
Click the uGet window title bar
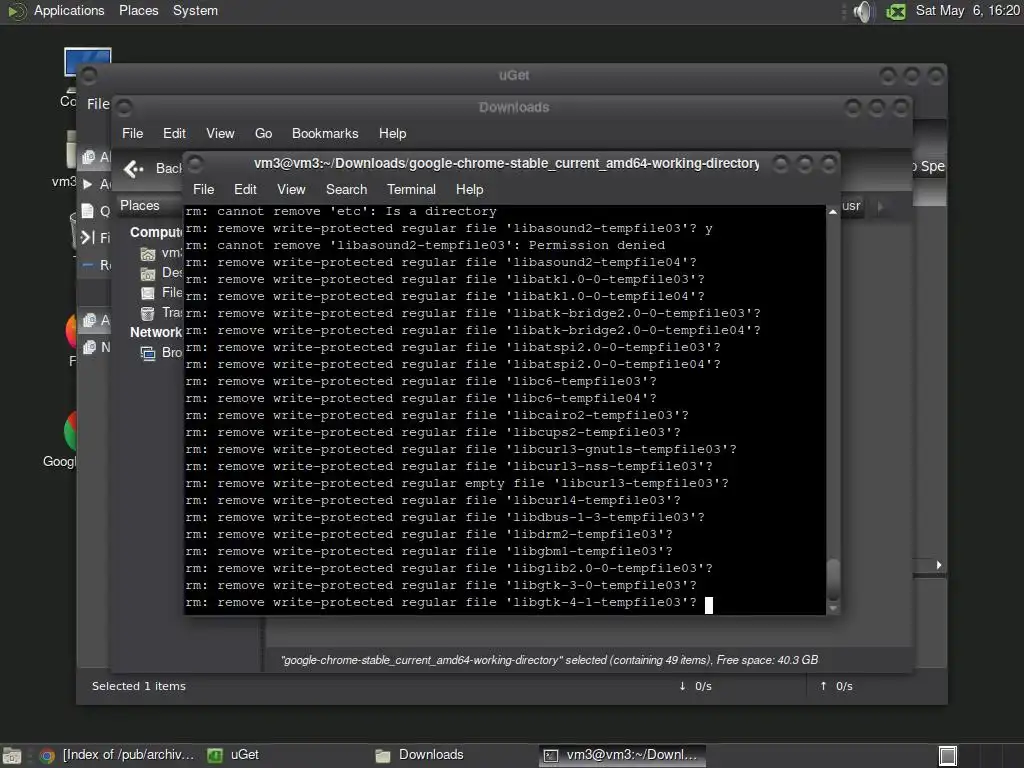click(514, 76)
